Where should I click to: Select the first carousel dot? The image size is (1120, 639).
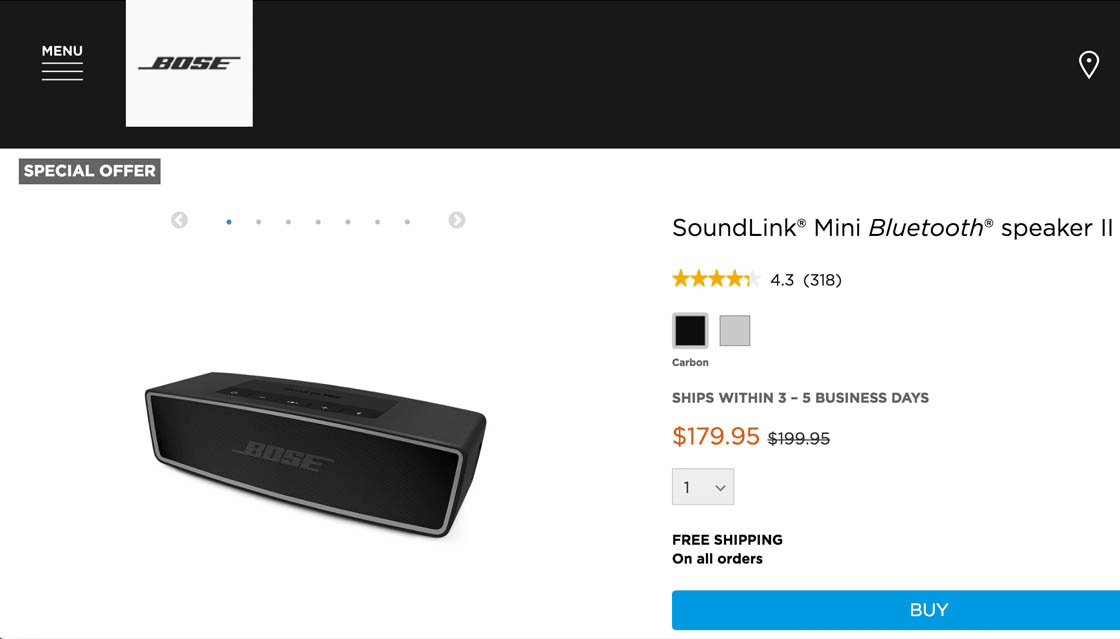coord(229,222)
